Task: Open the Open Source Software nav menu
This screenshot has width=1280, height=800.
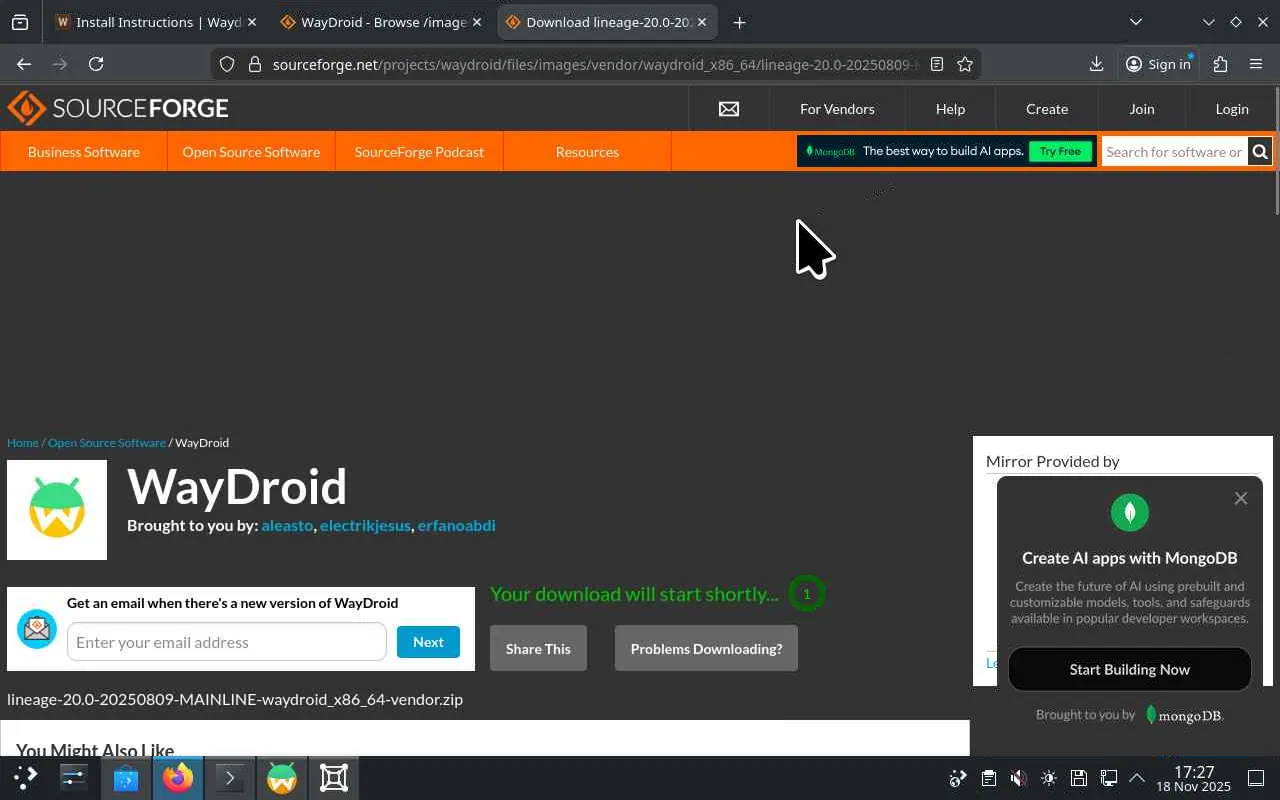Action: pos(251,152)
